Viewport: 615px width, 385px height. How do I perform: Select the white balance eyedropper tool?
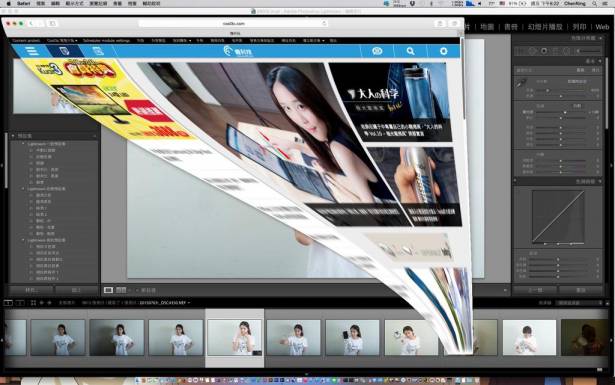click(x=521, y=83)
